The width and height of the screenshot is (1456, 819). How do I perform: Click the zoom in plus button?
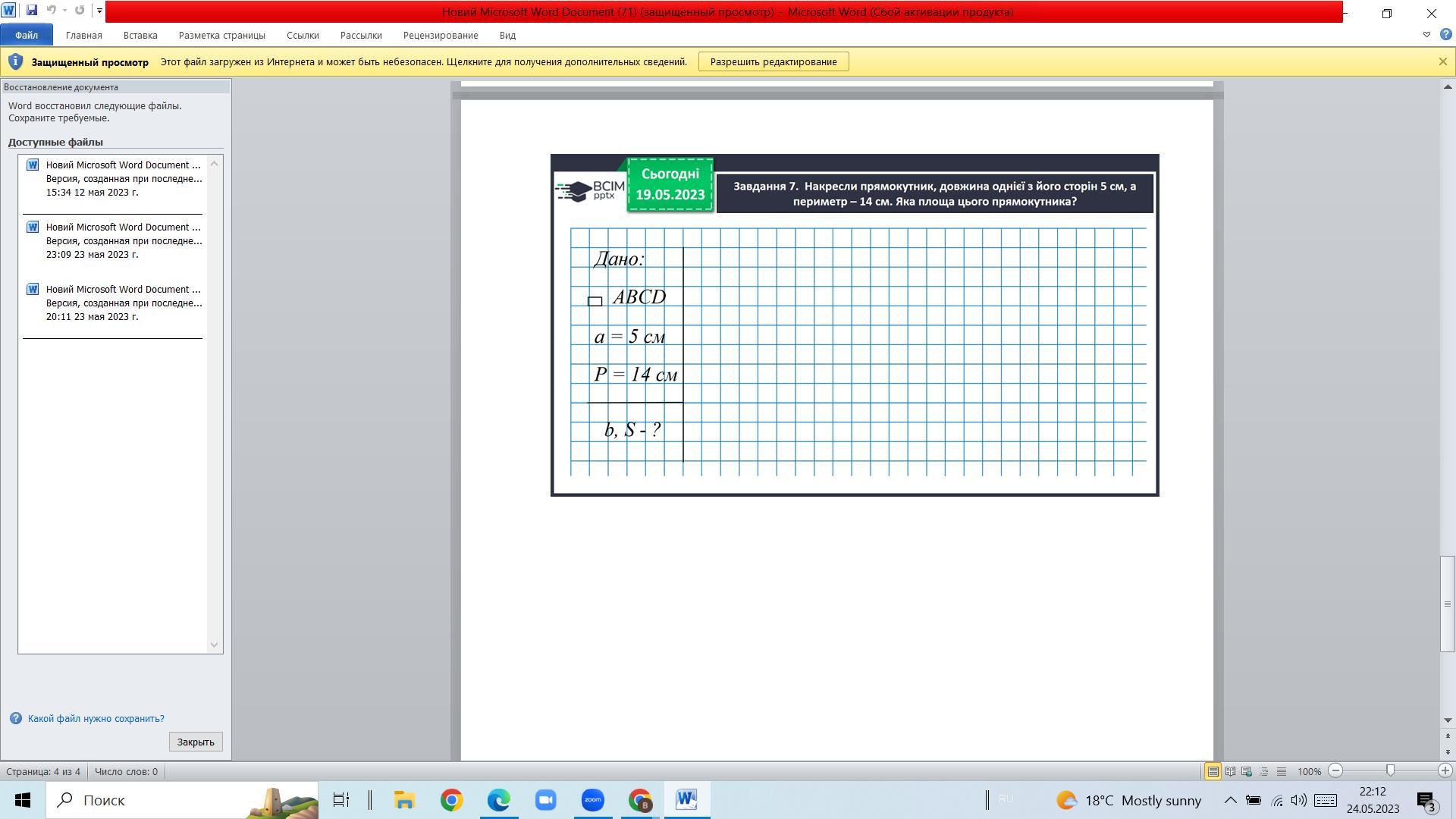pos(1445,770)
